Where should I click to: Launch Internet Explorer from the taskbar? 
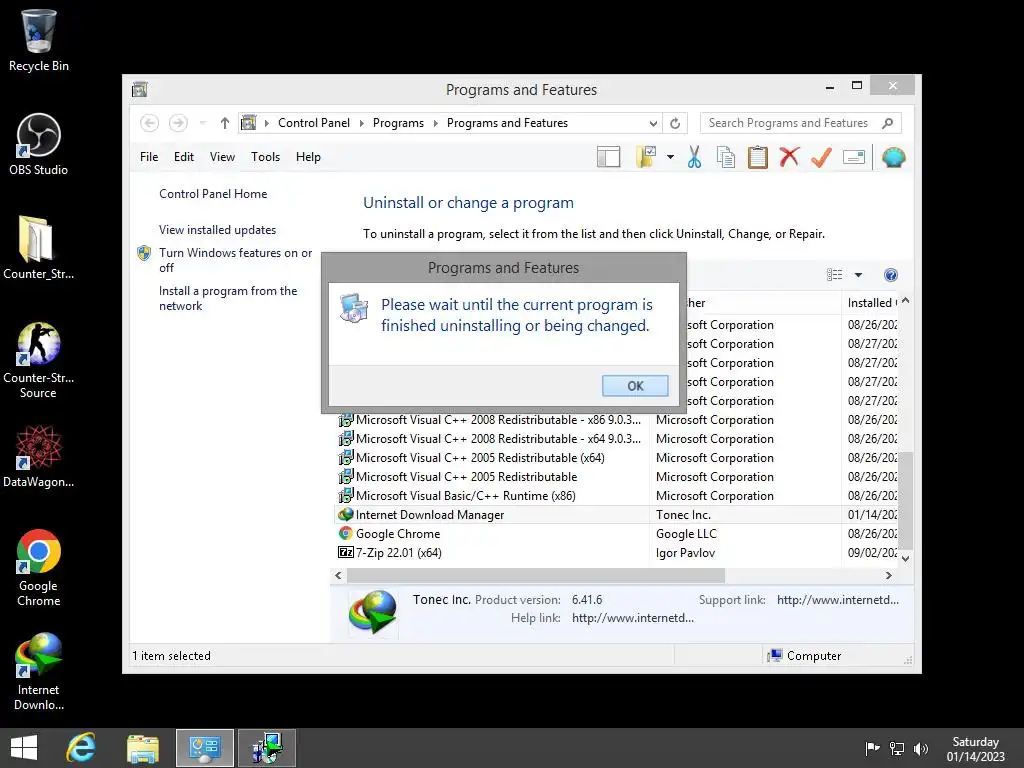coord(81,748)
